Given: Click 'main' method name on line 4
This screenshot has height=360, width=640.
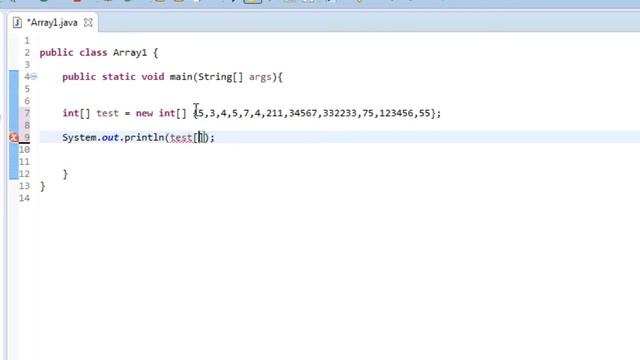Looking at the screenshot, I should click(x=181, y=77).
